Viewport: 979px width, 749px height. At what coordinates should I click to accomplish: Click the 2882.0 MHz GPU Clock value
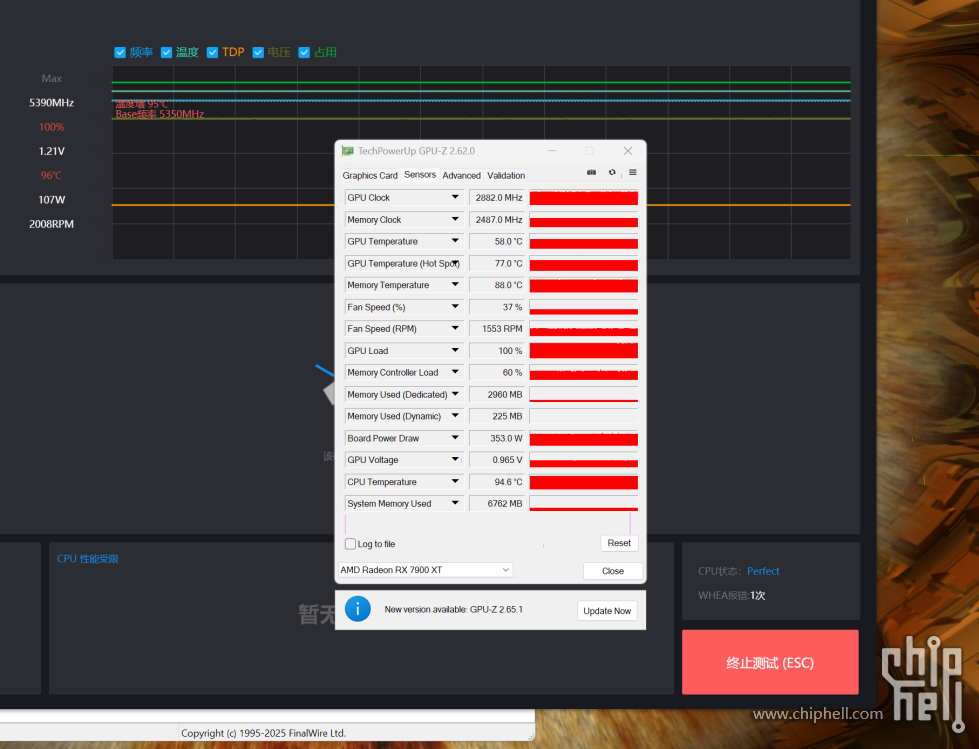click(499, 197)
